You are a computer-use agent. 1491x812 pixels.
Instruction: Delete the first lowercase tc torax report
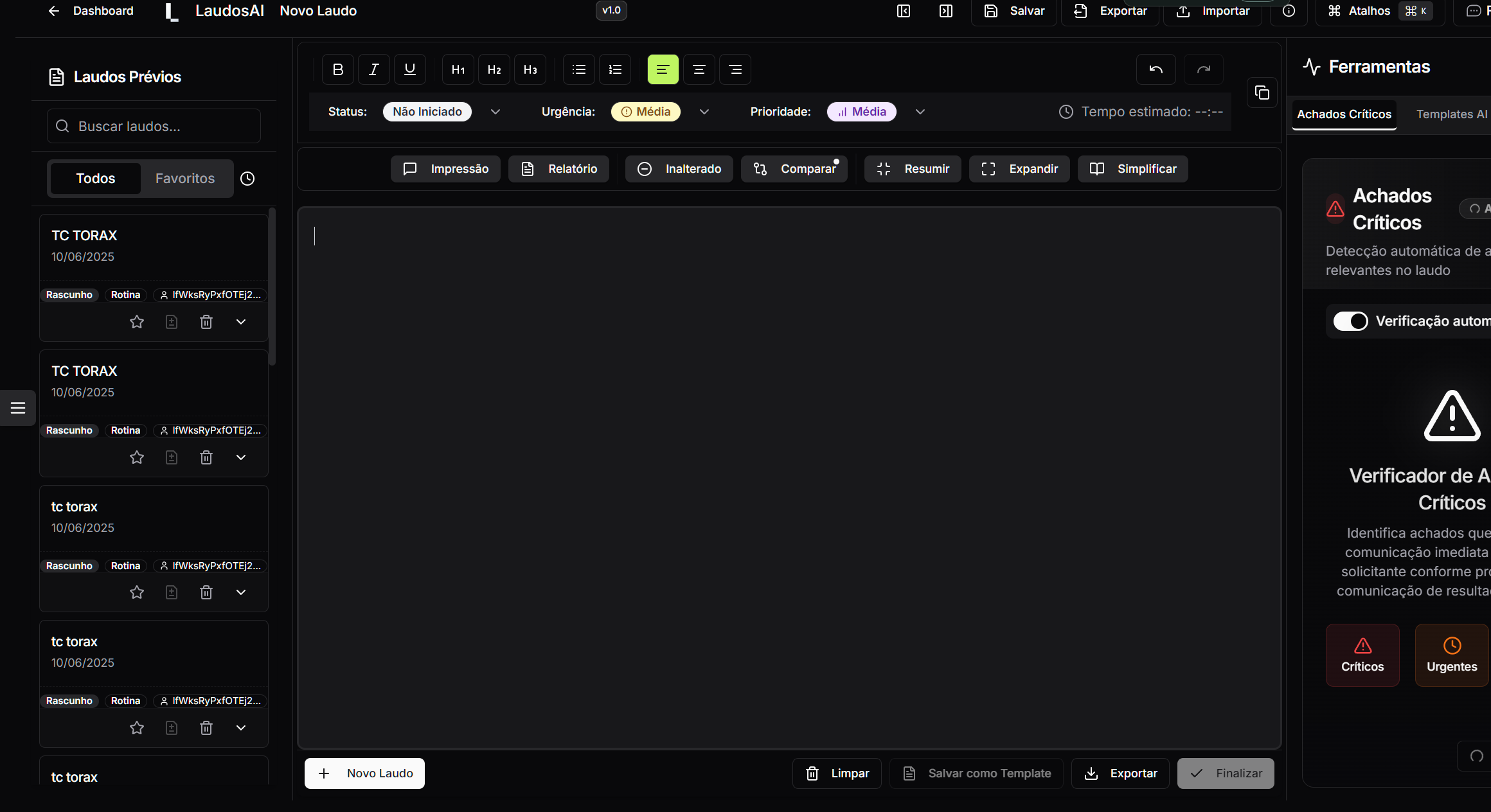pos(206,592)
